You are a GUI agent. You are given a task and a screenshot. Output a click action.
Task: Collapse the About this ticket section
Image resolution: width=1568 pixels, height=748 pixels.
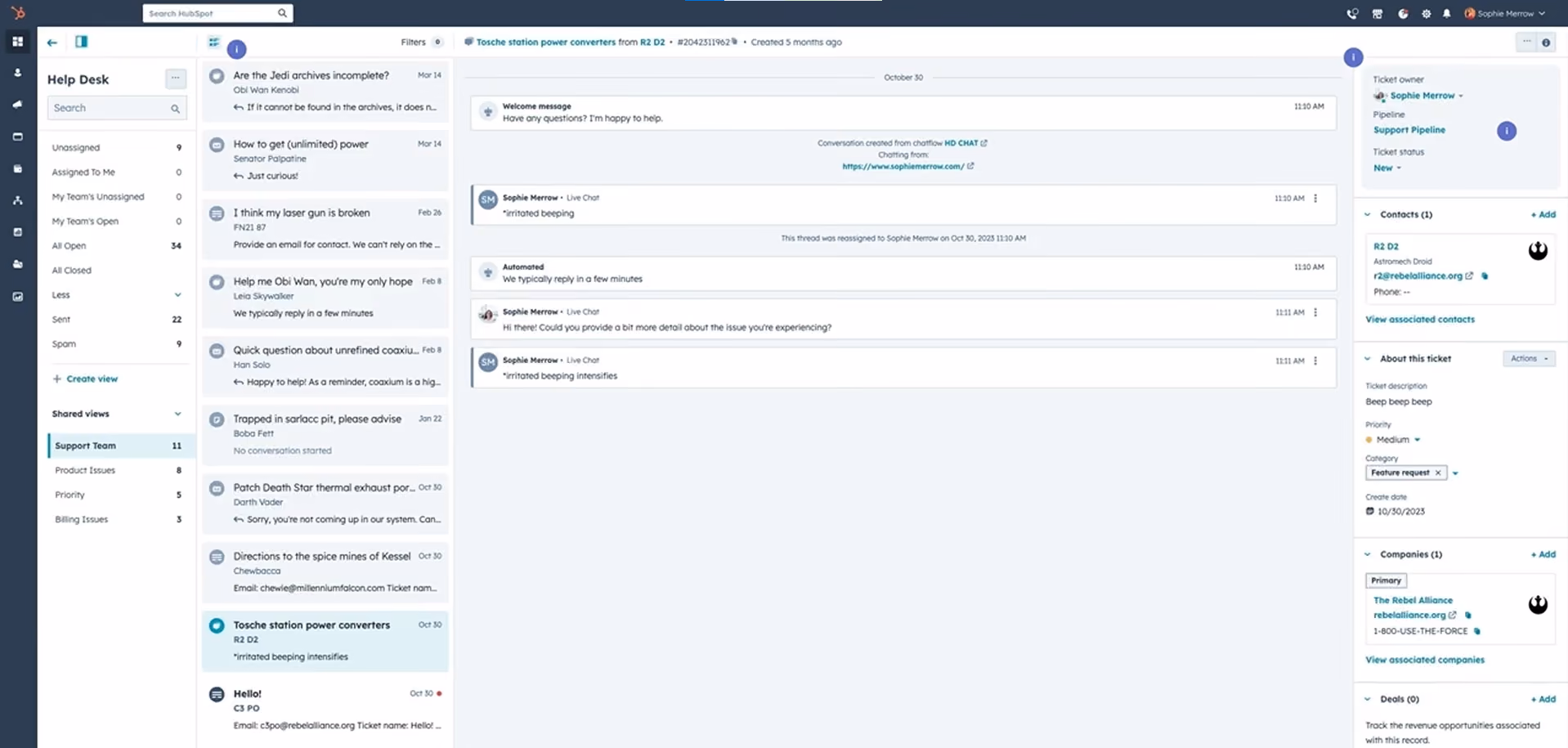(x=1368, y=359)
